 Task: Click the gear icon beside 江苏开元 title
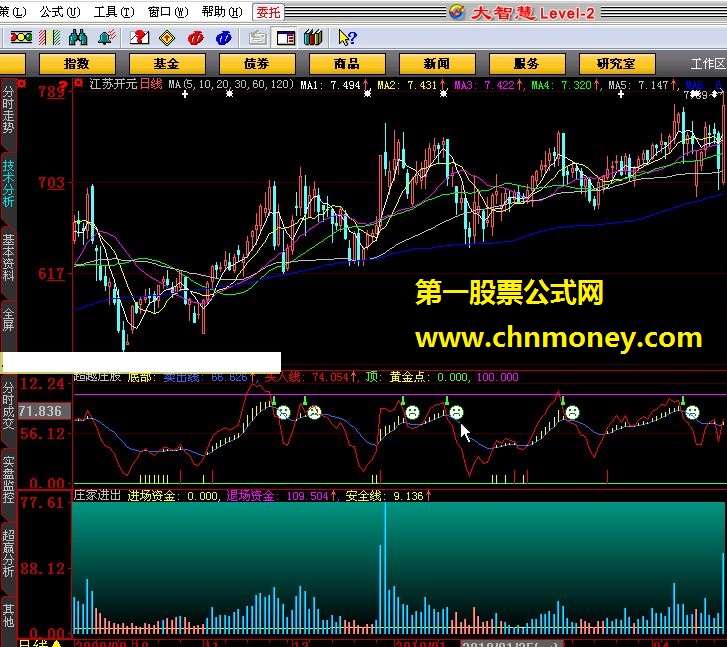tap(79, 83)
